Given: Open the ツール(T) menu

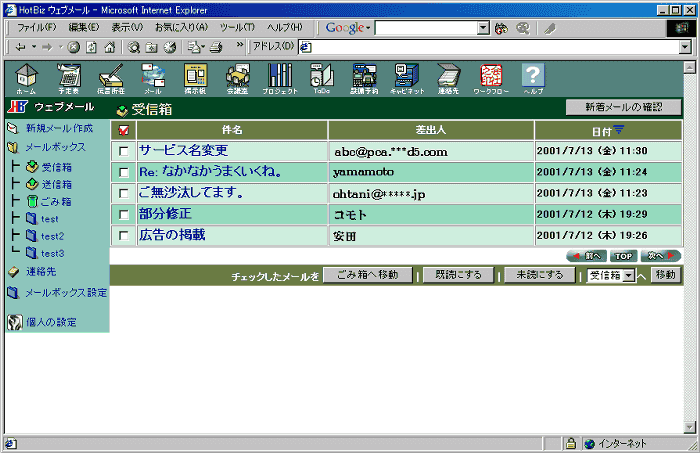Looking at the screenshot, I should click(237, 28).
